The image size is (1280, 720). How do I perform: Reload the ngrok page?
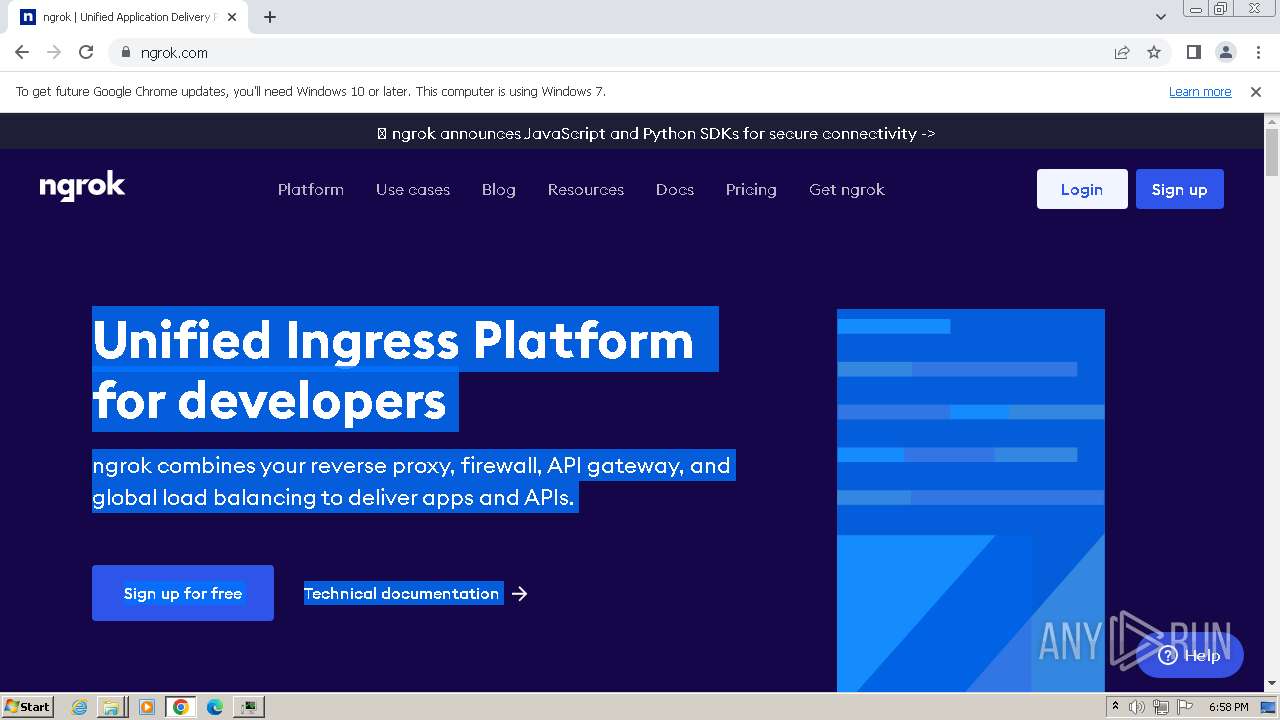tap(86, 52)
